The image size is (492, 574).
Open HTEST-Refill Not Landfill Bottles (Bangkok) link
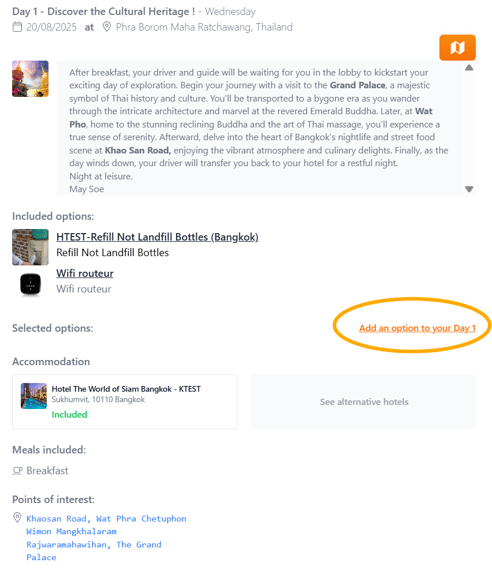157,237
